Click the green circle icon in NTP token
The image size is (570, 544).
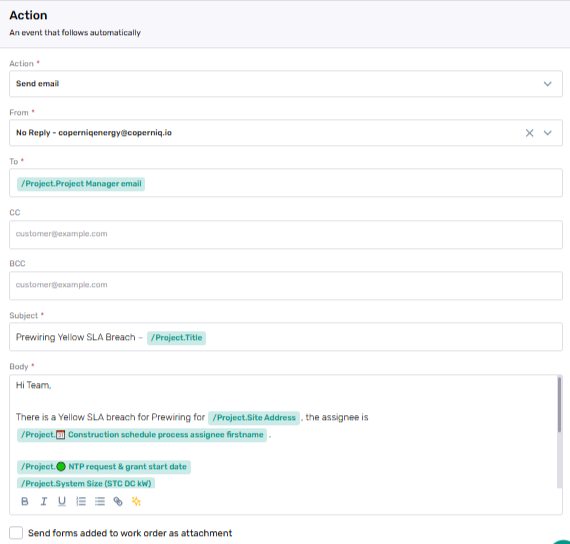61,467
